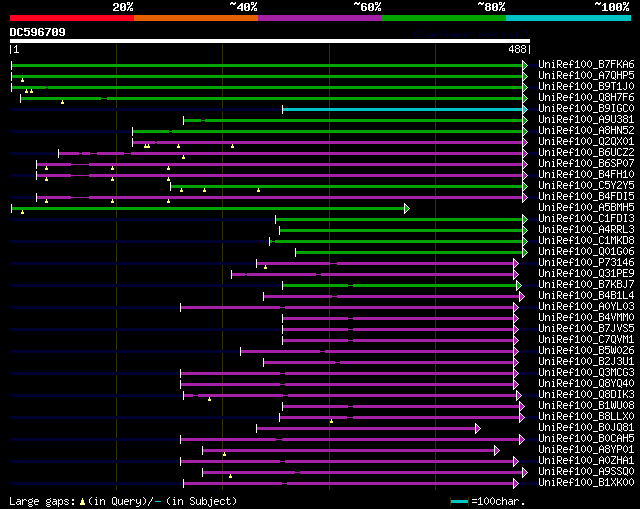640x509 pixels.
Task: Select the UniRef100_B5W026 label
Action: click(x=586, y=351)
